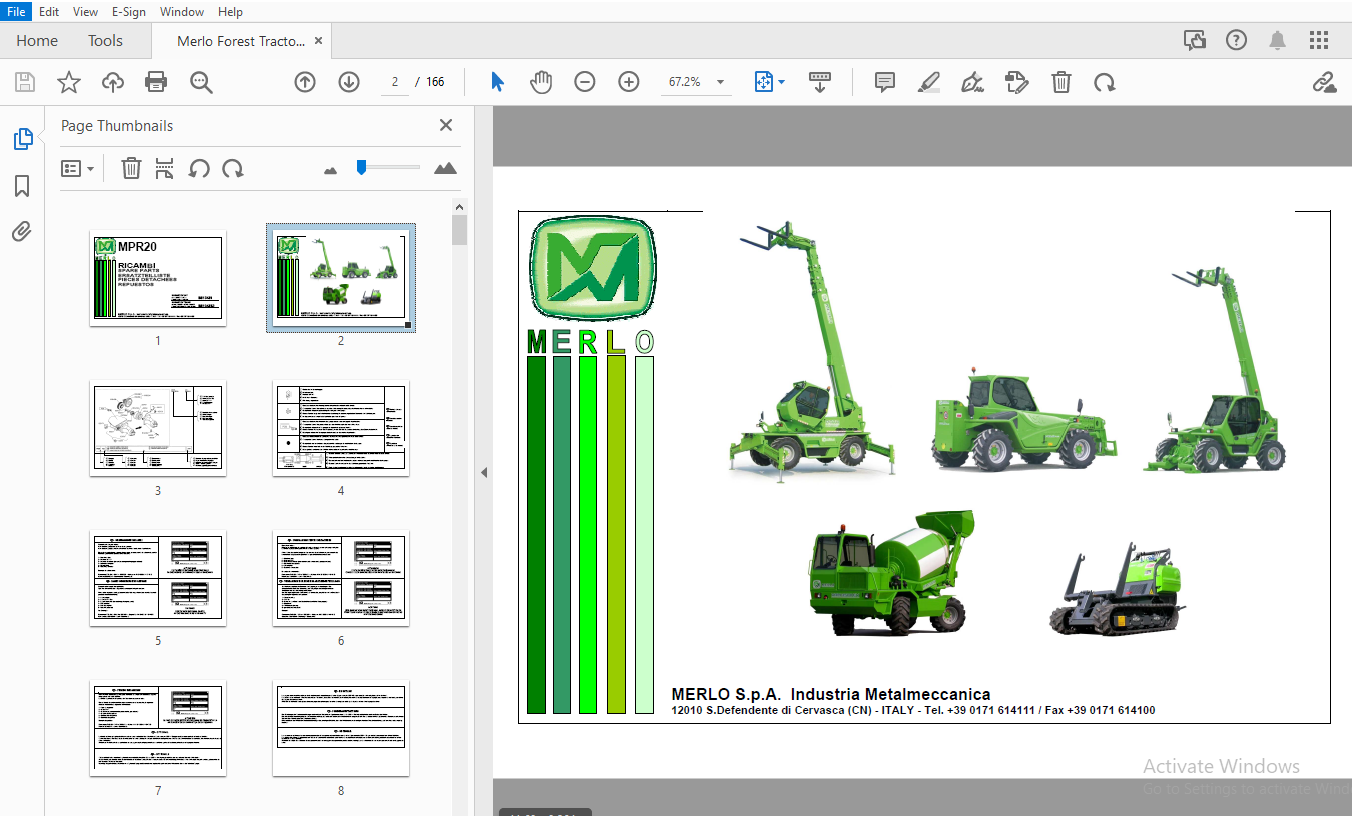Screen dimensions: 1352x816
Task: Enlarge thumbnails with large mountain icon
Action: [445, 168]
